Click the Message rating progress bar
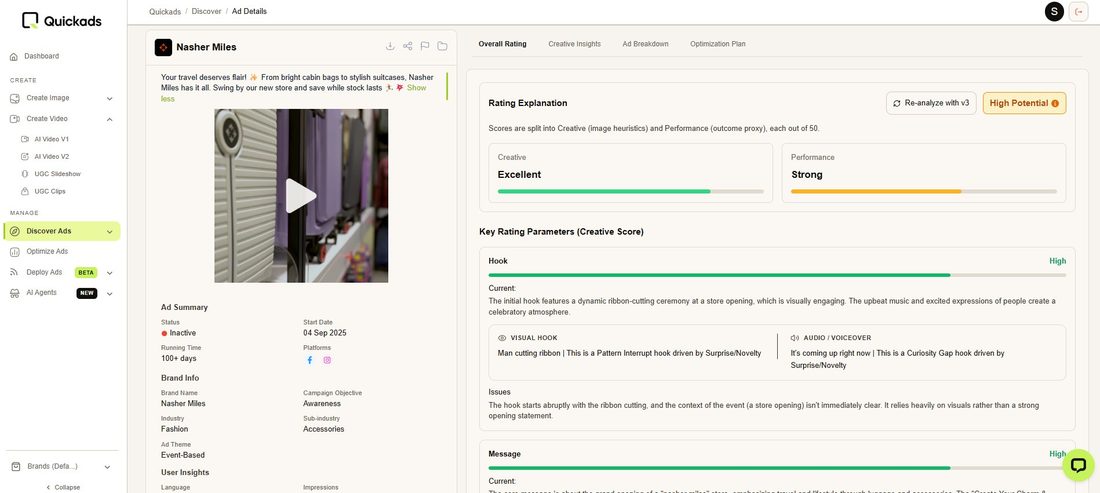The height and width of the screenshot is (493, 1100). (777, 468)
